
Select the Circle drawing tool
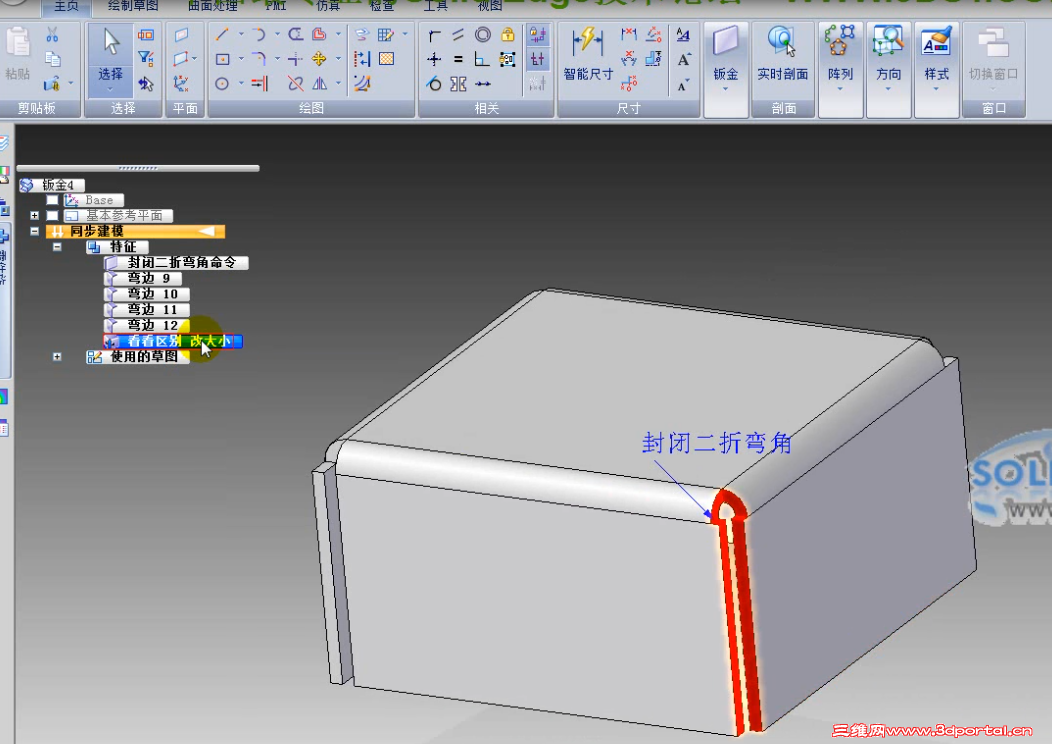(222, 84)
